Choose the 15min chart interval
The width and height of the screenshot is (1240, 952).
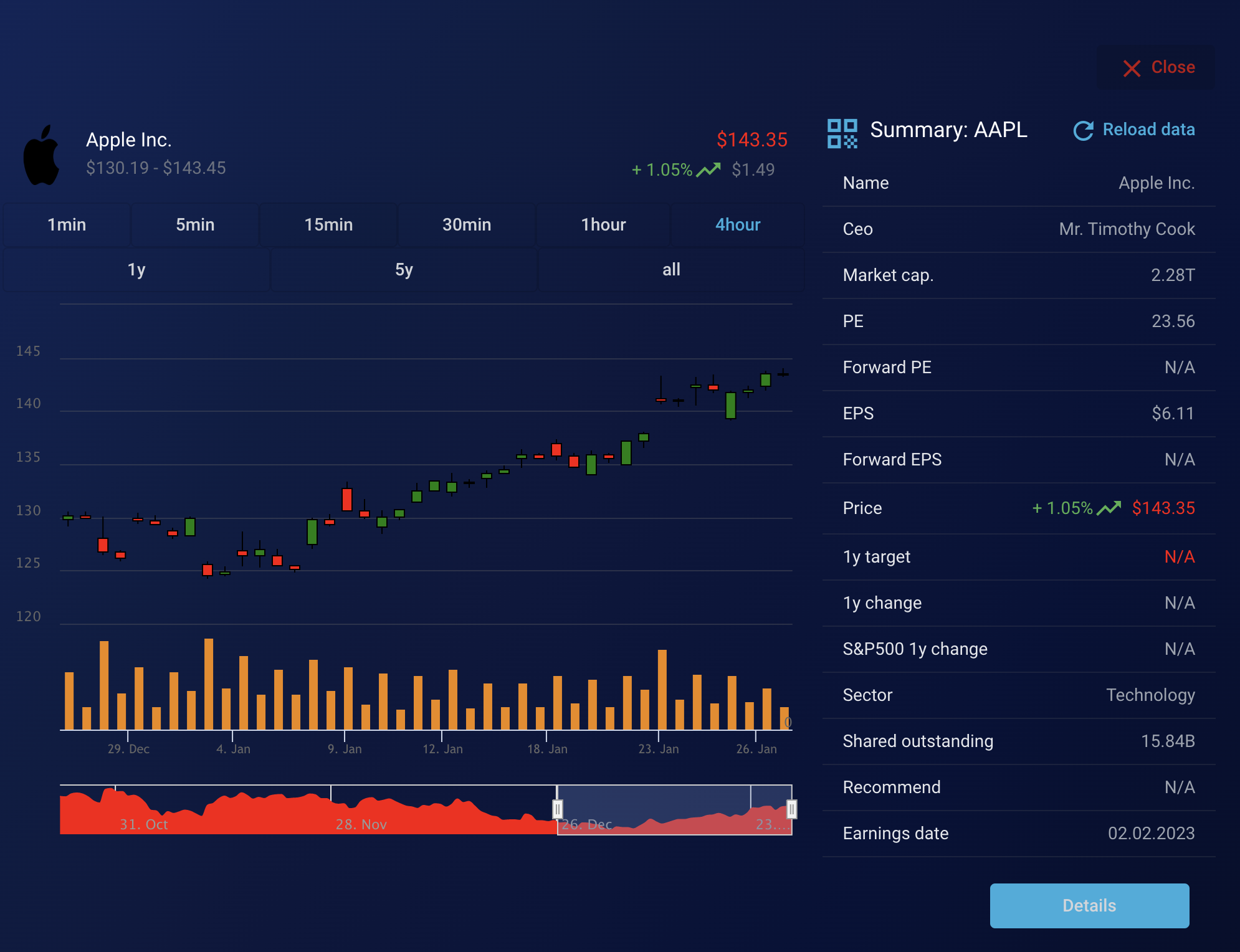[328, 225]
